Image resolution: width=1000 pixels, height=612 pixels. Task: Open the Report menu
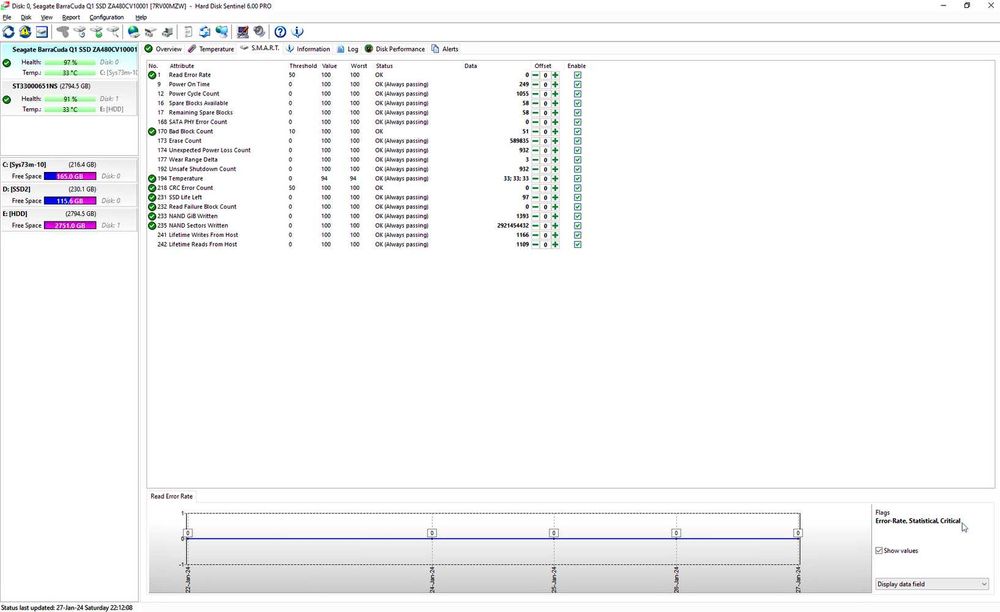pyautogui.click(x=71, y=17)
